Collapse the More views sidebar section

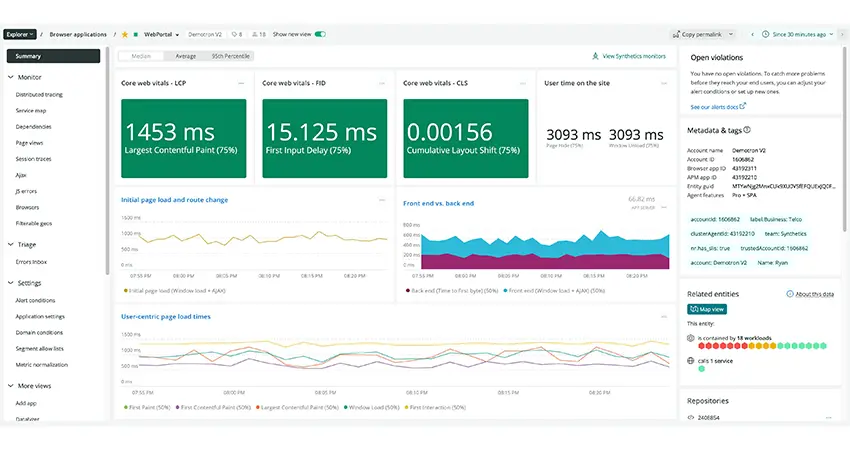pos(11,386)
